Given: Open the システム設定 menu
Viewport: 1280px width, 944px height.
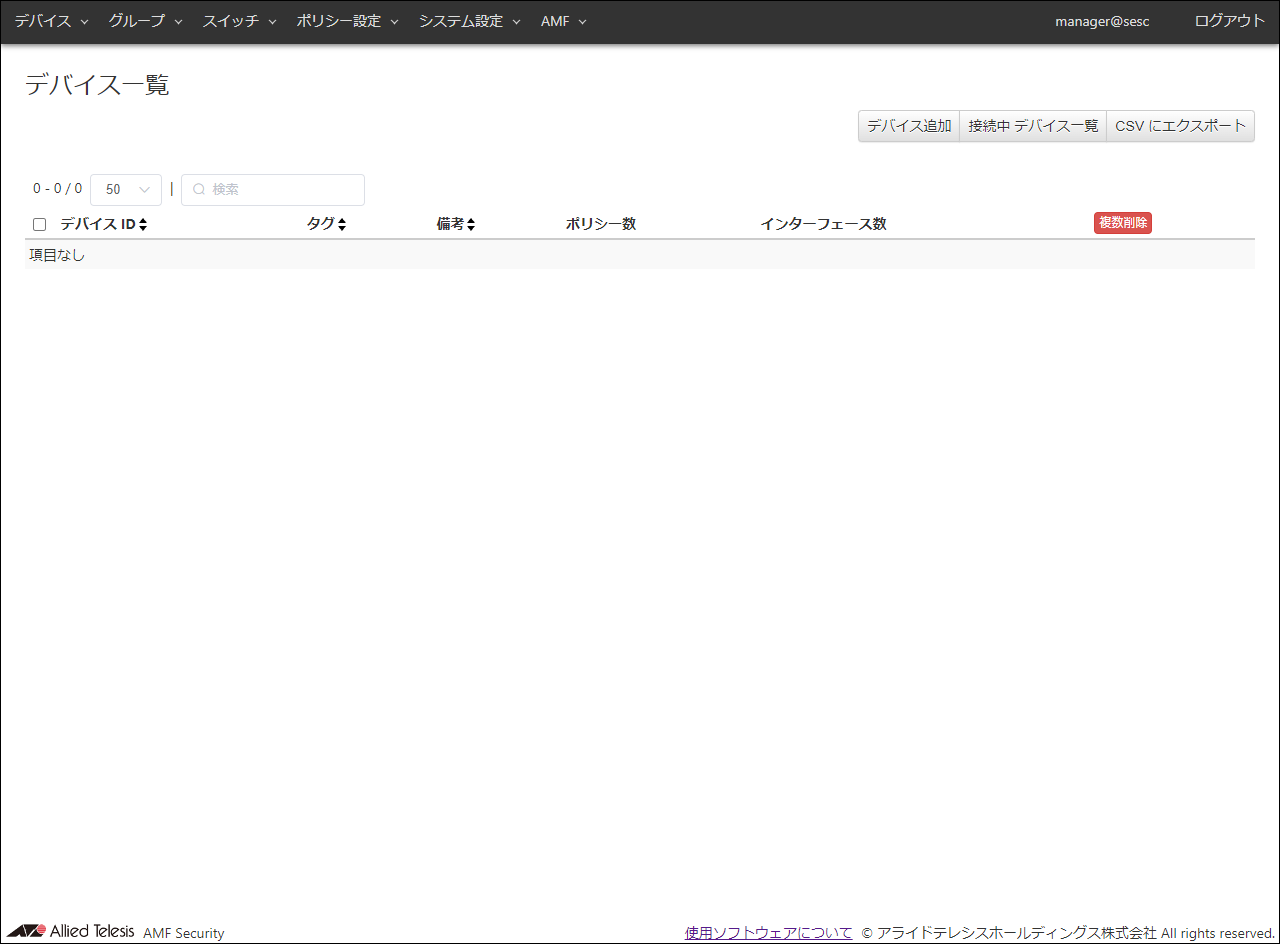Looking at the screenshot, I should click(469, 21).
